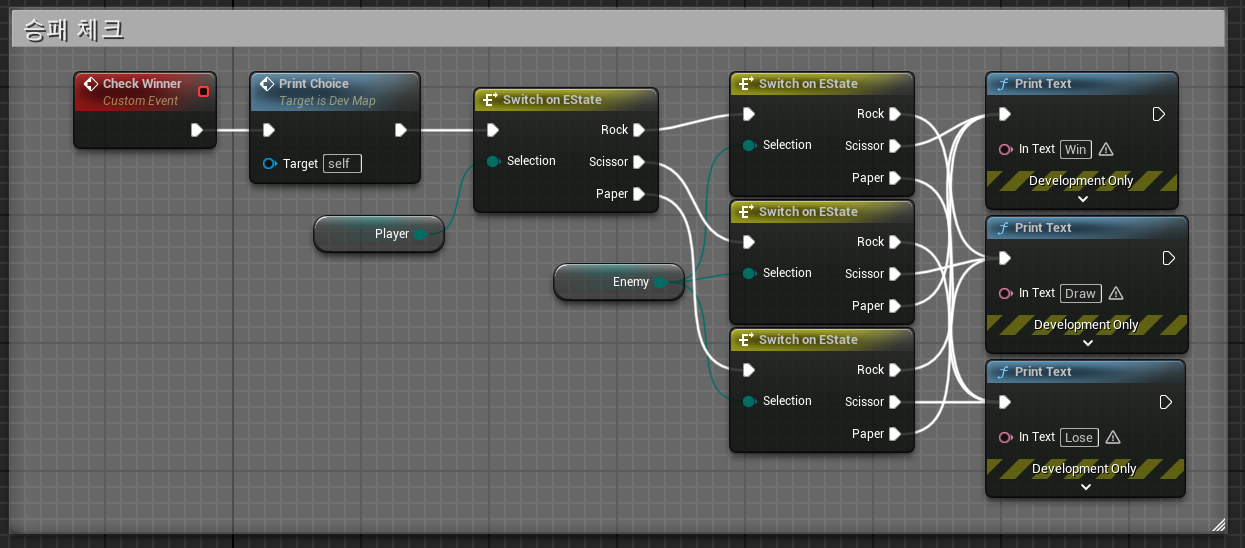Click exec input of Switch fed by Player's Scissor
The width and height of the screenshot is (1245, 548).
click(x=749, y=242)
